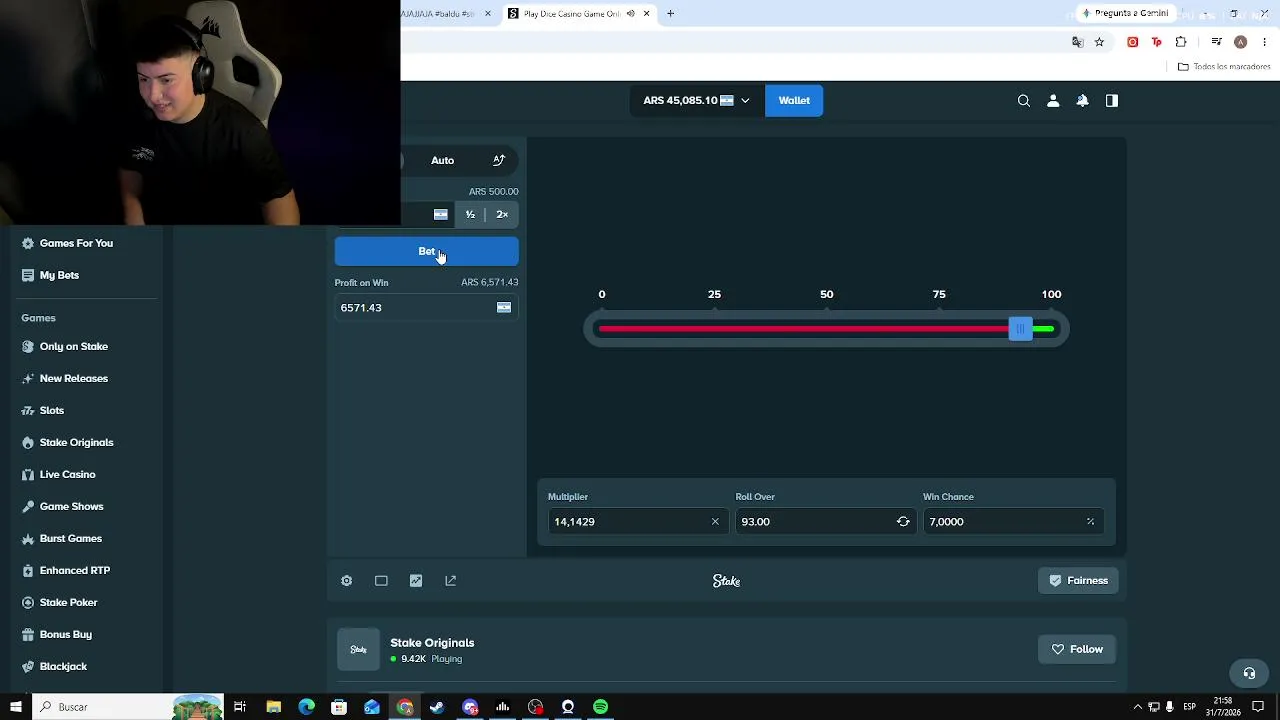This screenshot has height=720, width=1280.
Task: Click the Profit on Win field
Action: [426, 308]
